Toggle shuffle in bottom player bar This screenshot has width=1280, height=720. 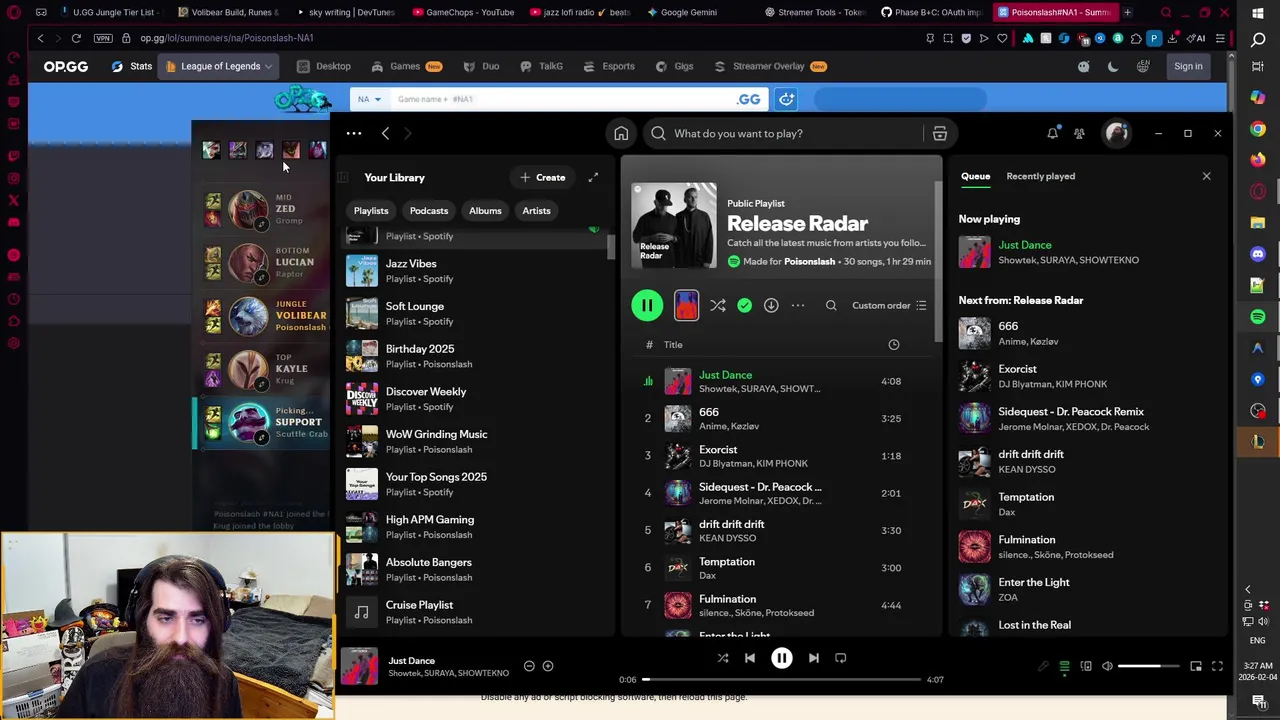click(x=723, y=658)
